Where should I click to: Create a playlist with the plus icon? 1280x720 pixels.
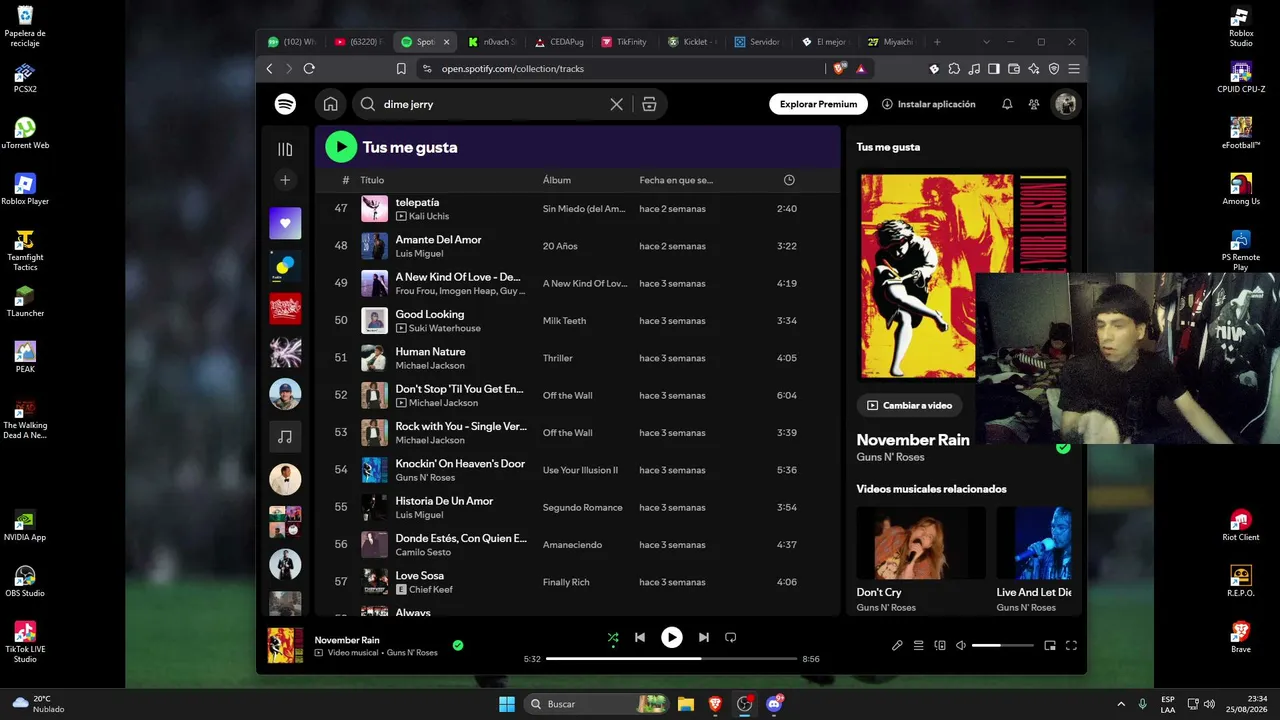pyautogui.click(x=285, y=180)
